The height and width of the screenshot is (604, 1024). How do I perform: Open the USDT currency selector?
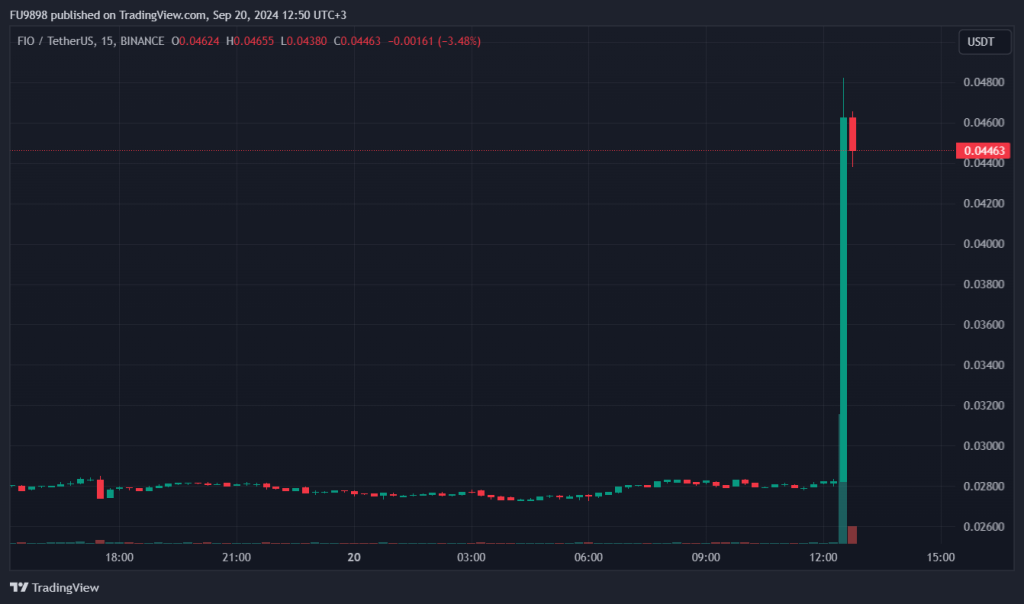pos(977,42)
